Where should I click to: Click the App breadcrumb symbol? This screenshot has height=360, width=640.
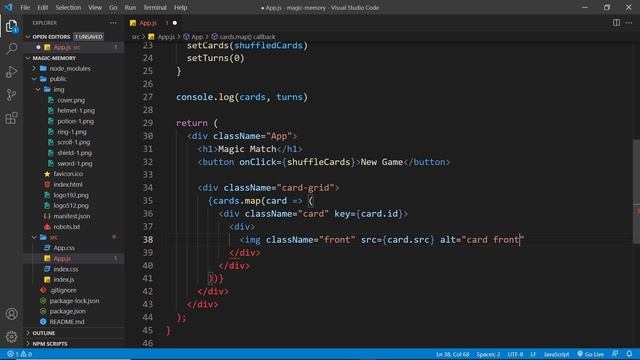[193, 37]
